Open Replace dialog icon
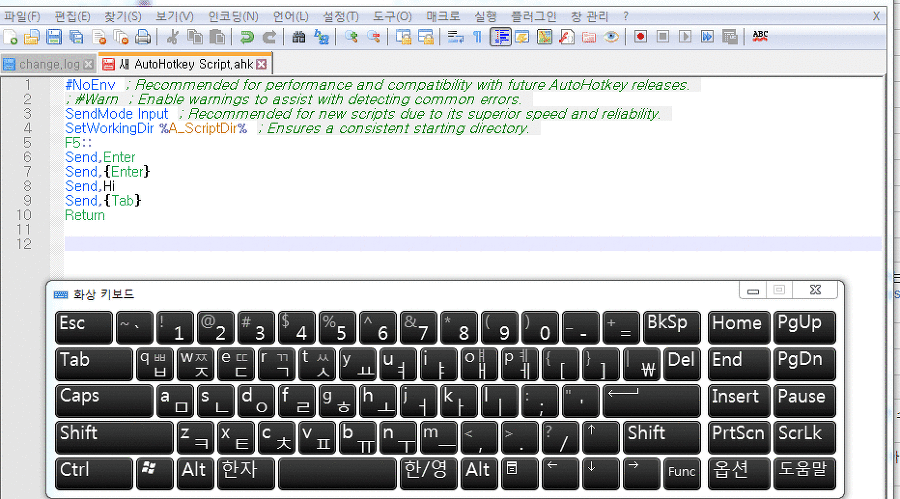This screenshot has width=900, height=499. (x=321, y=37)
